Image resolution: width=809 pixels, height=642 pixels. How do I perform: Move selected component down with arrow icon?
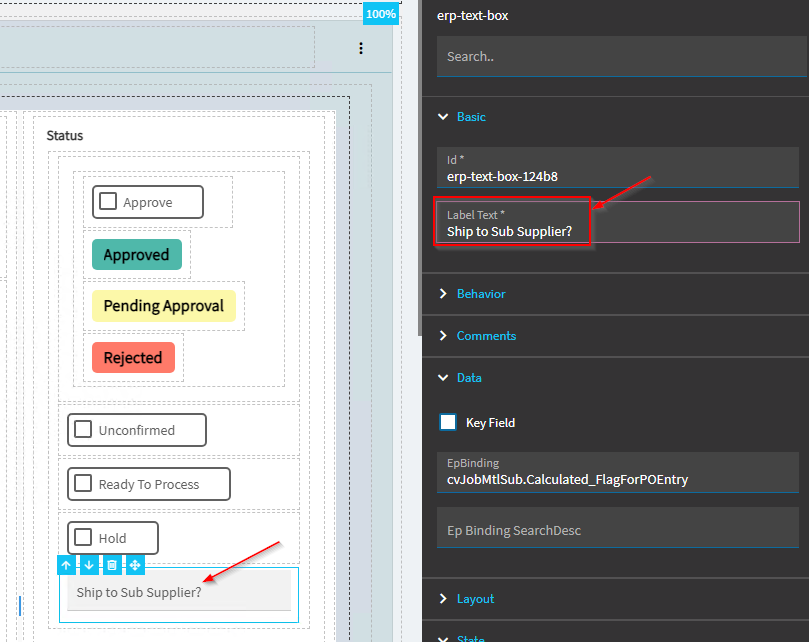89,565
